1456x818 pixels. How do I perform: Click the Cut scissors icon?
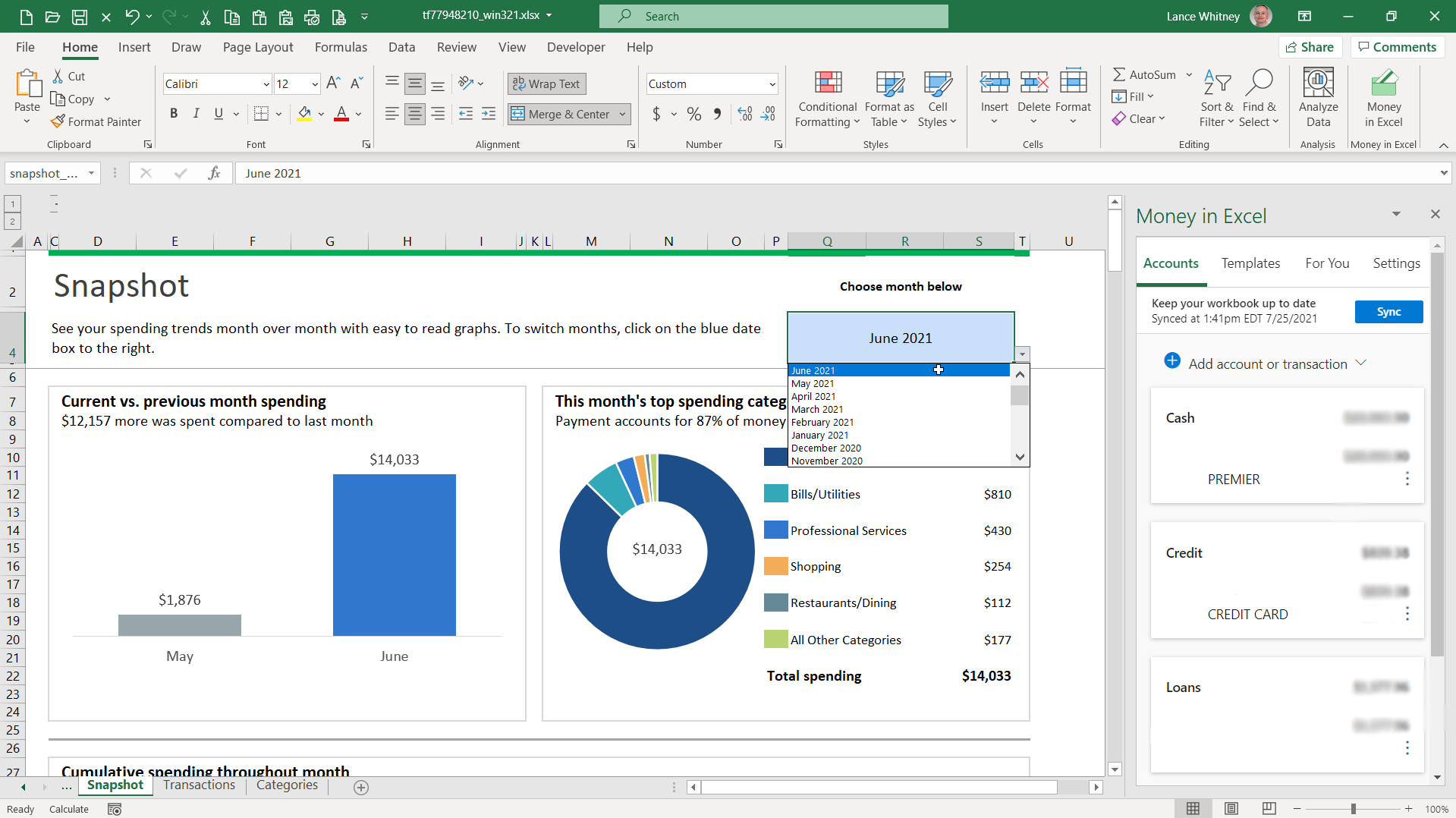coord(58,76)
